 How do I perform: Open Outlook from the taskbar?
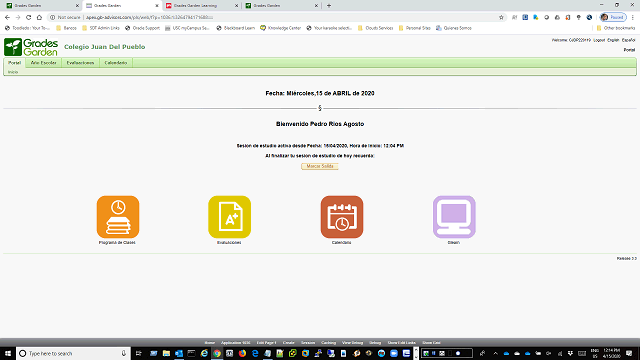pos(179,353)
